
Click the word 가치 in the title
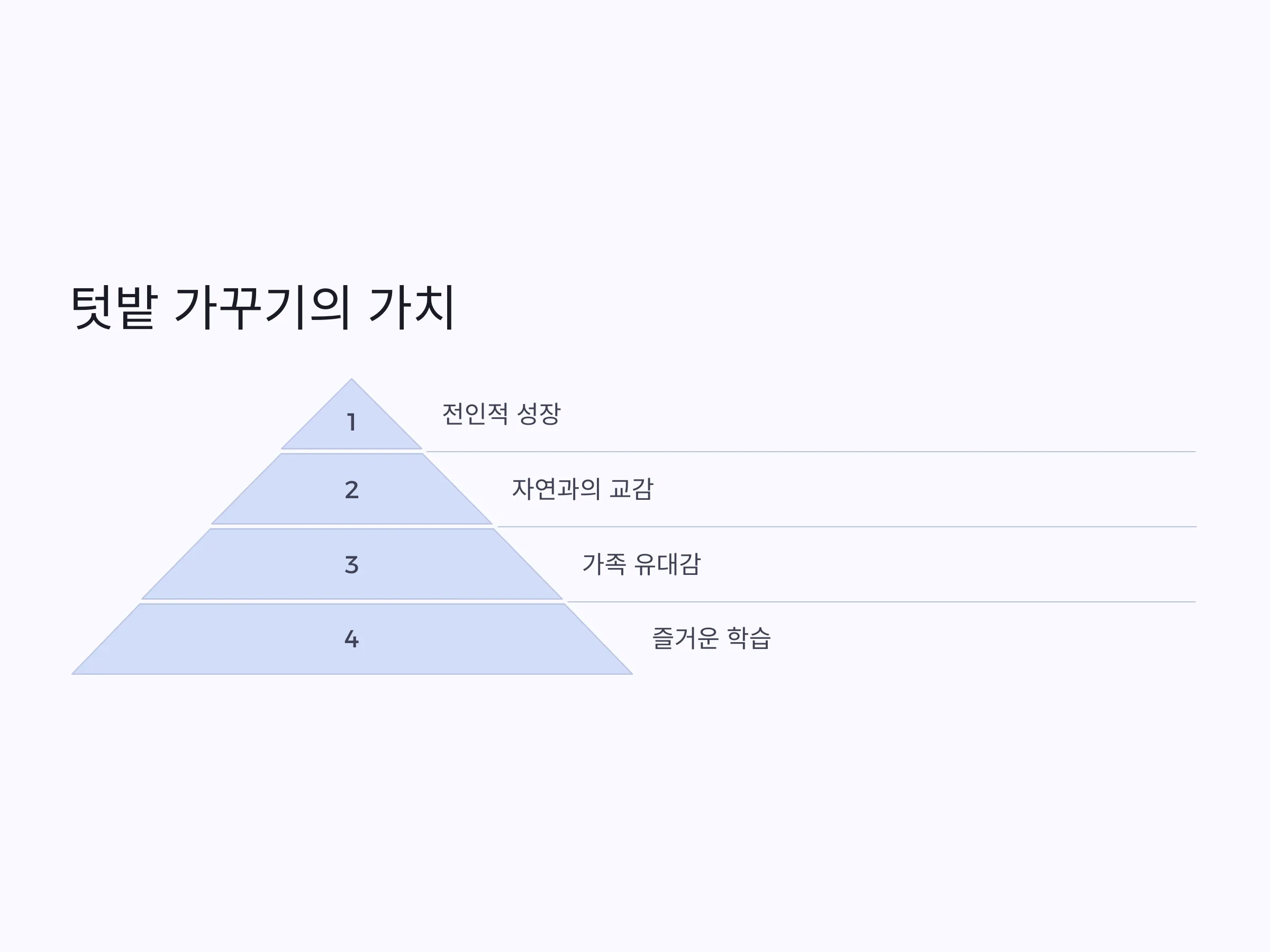pyautogui.click(x=413, y=308)
